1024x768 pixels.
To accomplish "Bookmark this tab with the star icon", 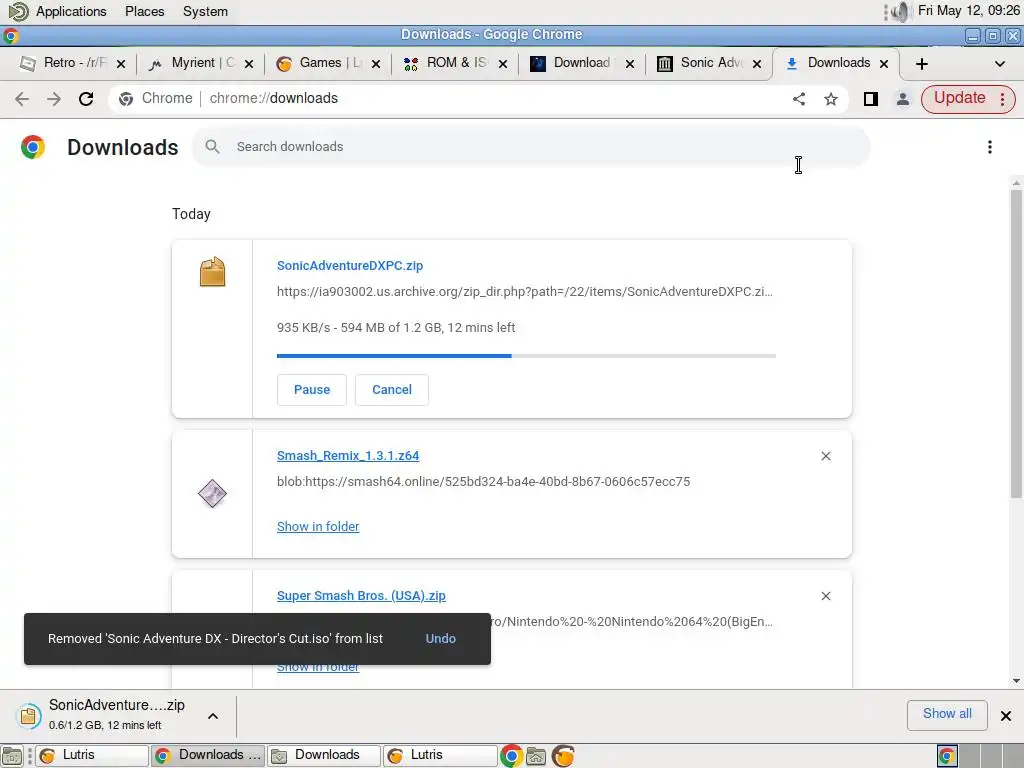I will coord(831,99).
